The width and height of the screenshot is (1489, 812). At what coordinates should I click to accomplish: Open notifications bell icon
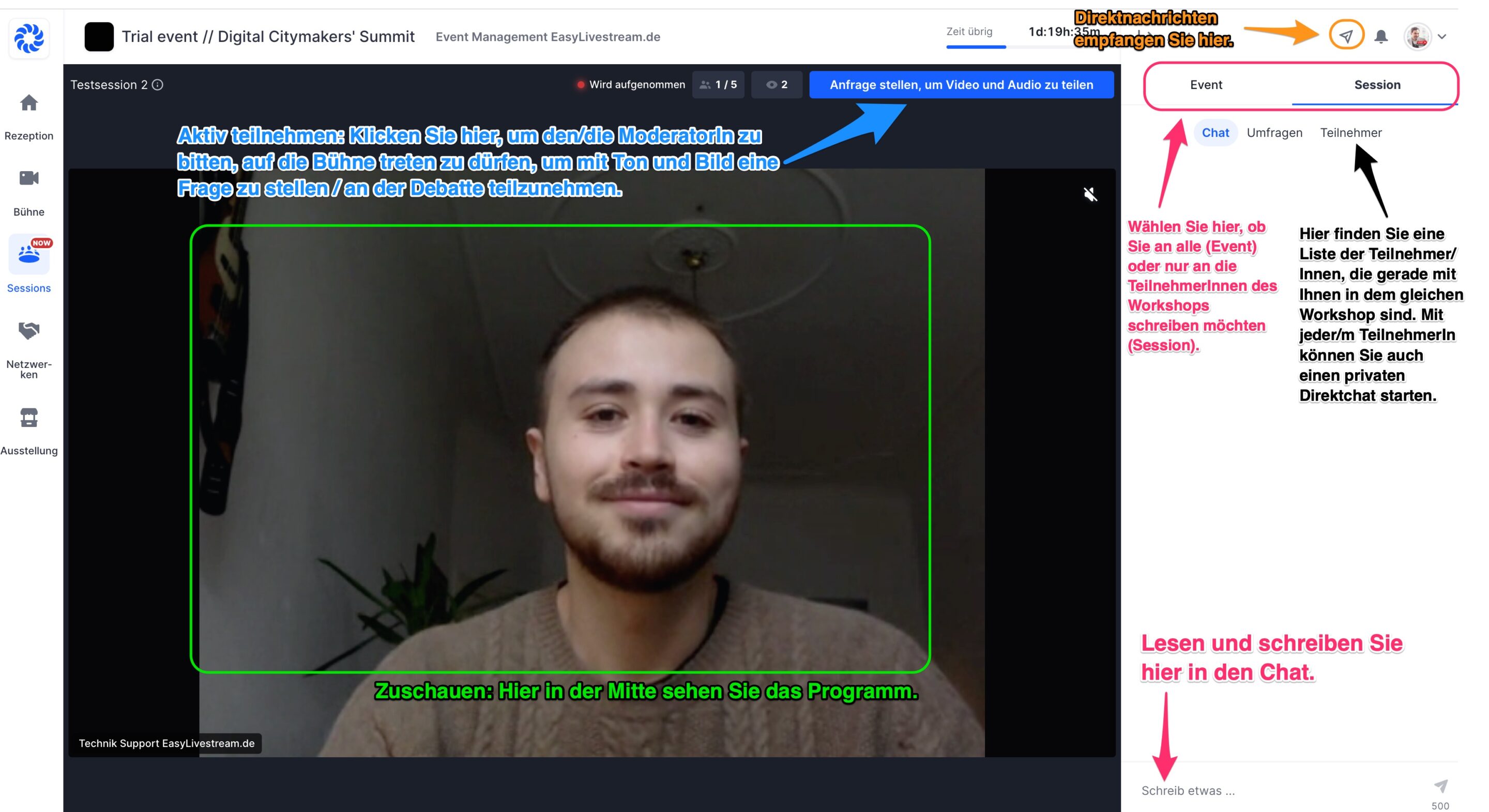tap(1381, 36)
